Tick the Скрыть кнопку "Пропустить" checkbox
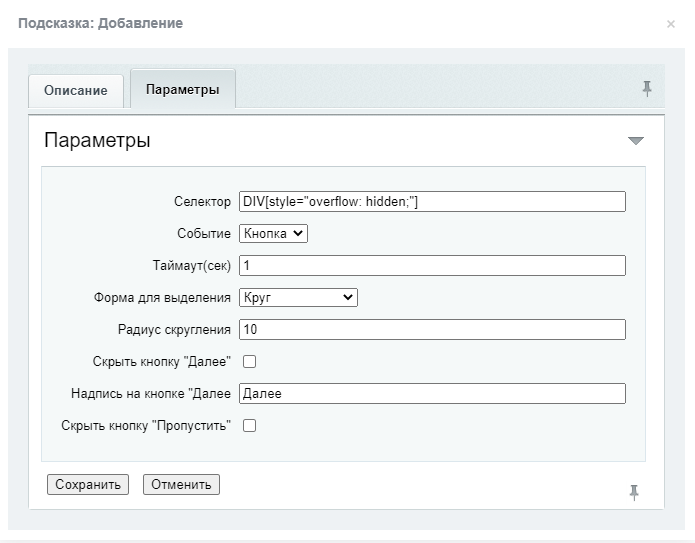Screen dimensions: 695x543 click(x=250, y=425)
